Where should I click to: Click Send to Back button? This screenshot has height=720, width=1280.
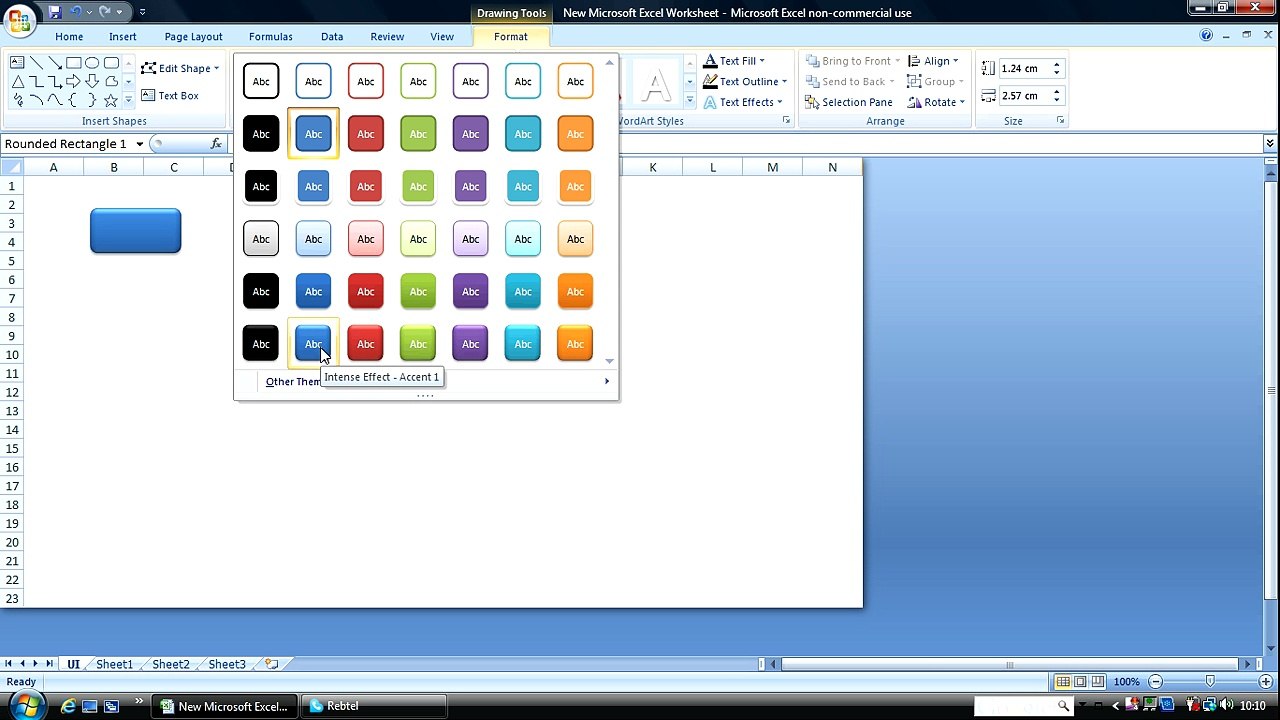click(850, 81)
